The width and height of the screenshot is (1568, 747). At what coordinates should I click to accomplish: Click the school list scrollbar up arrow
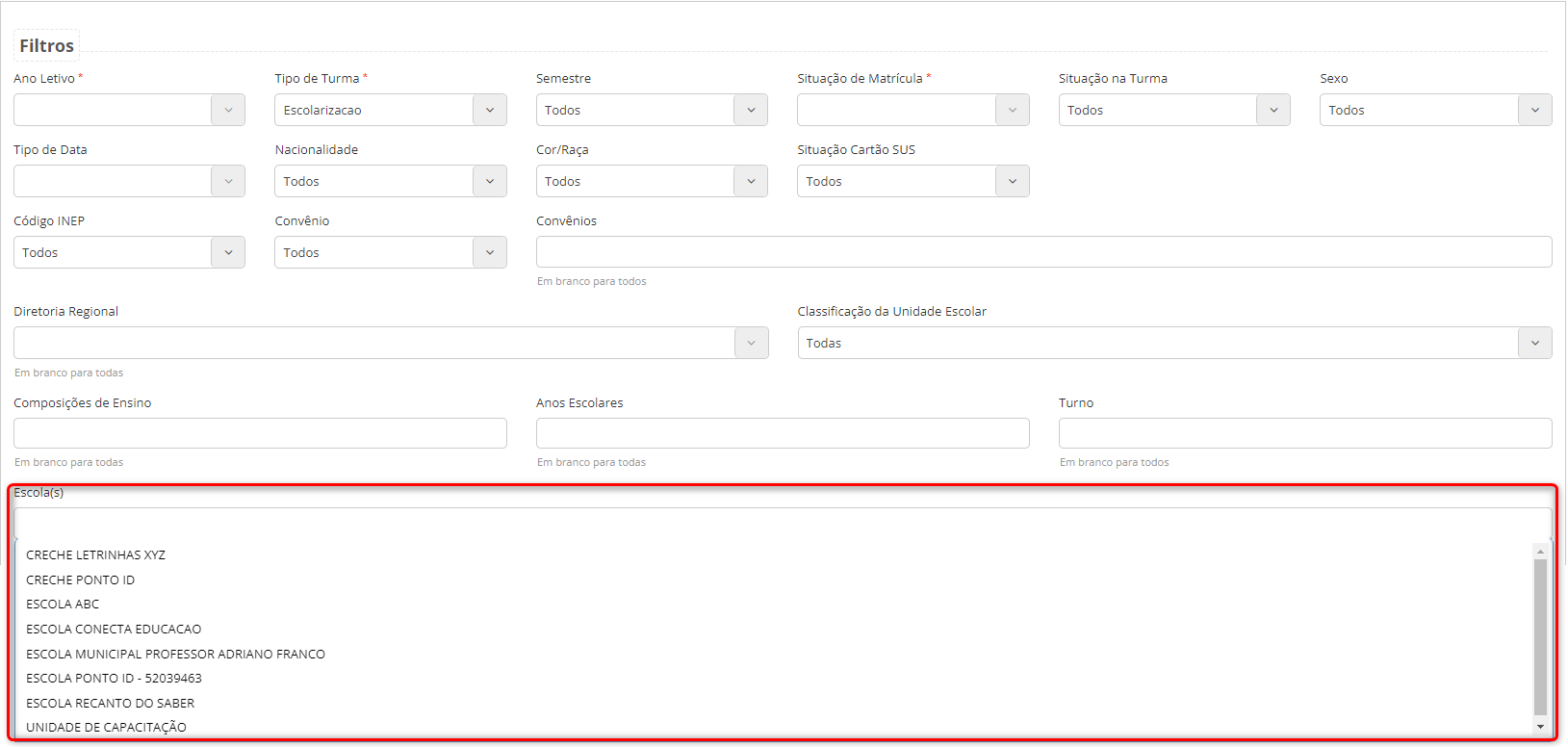point(1540,552)
